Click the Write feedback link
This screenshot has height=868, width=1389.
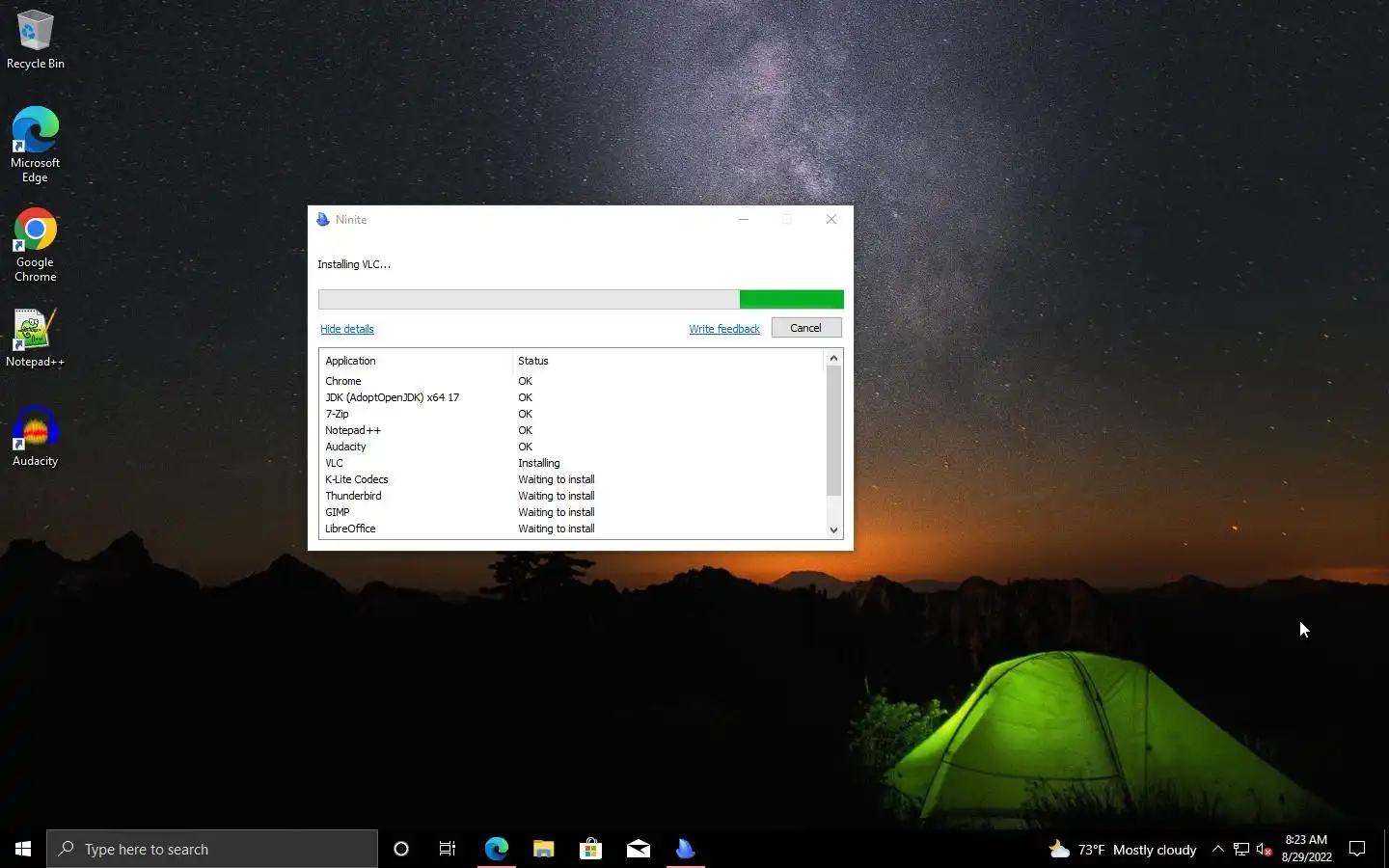[x=724, y=329]
